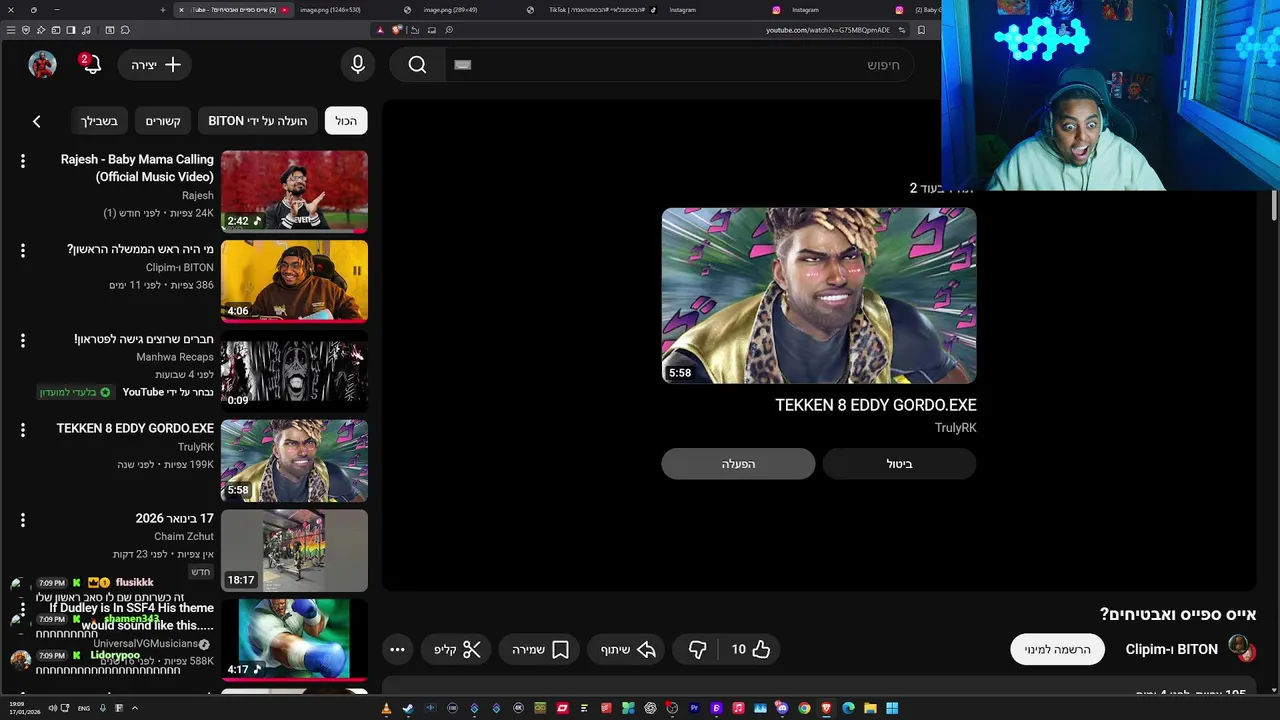This screenshot has height=720, width=1280.
Task: Click הפעלה to play next video
Action: click(738, 464)
